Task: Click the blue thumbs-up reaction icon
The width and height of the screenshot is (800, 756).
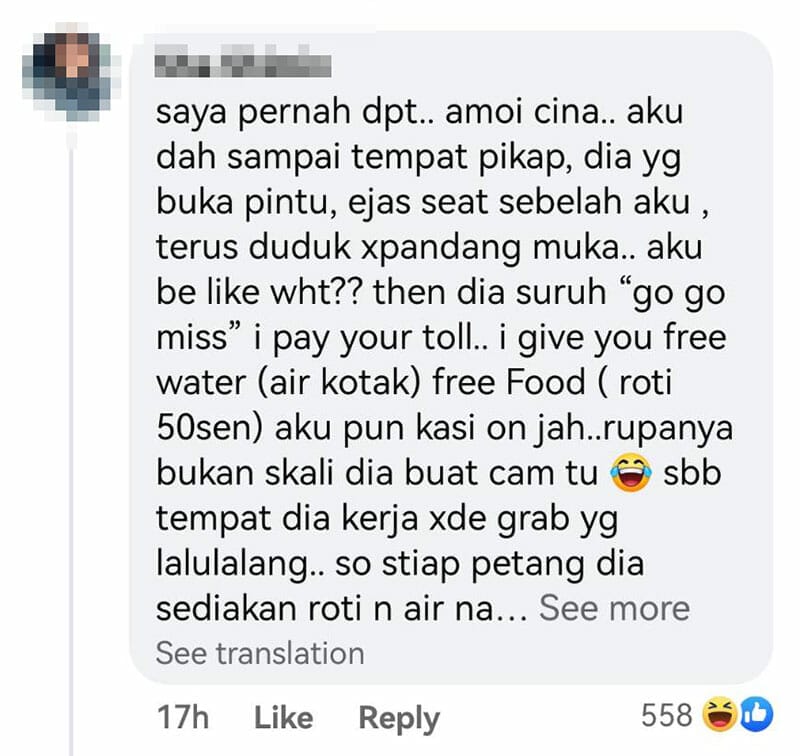Action: 757,715
